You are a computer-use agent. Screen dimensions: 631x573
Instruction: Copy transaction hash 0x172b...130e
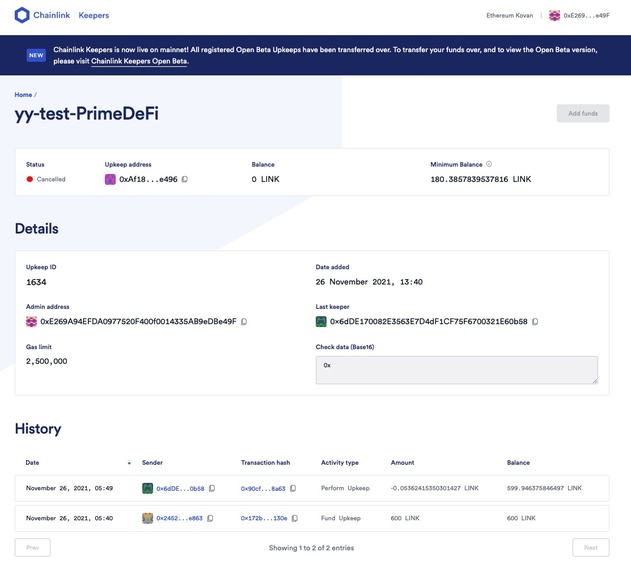[295, 518]
